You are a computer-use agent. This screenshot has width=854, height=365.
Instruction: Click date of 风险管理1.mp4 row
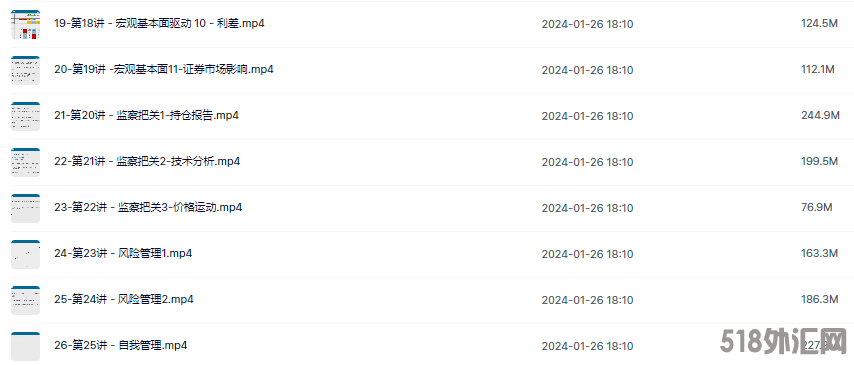pyautogui.click(x=587, y=254)
